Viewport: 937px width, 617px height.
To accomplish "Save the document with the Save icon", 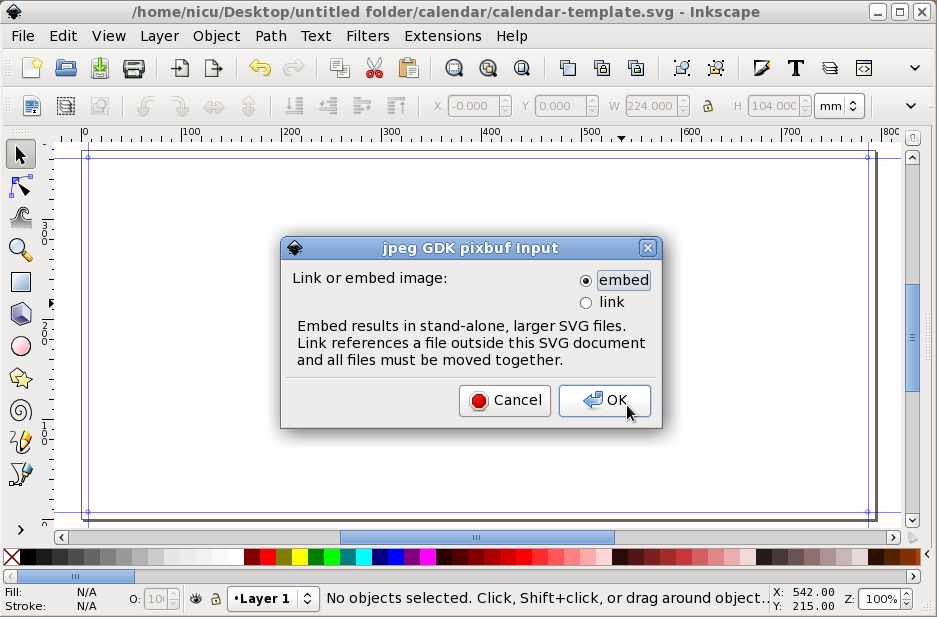I will coord(100,68).
